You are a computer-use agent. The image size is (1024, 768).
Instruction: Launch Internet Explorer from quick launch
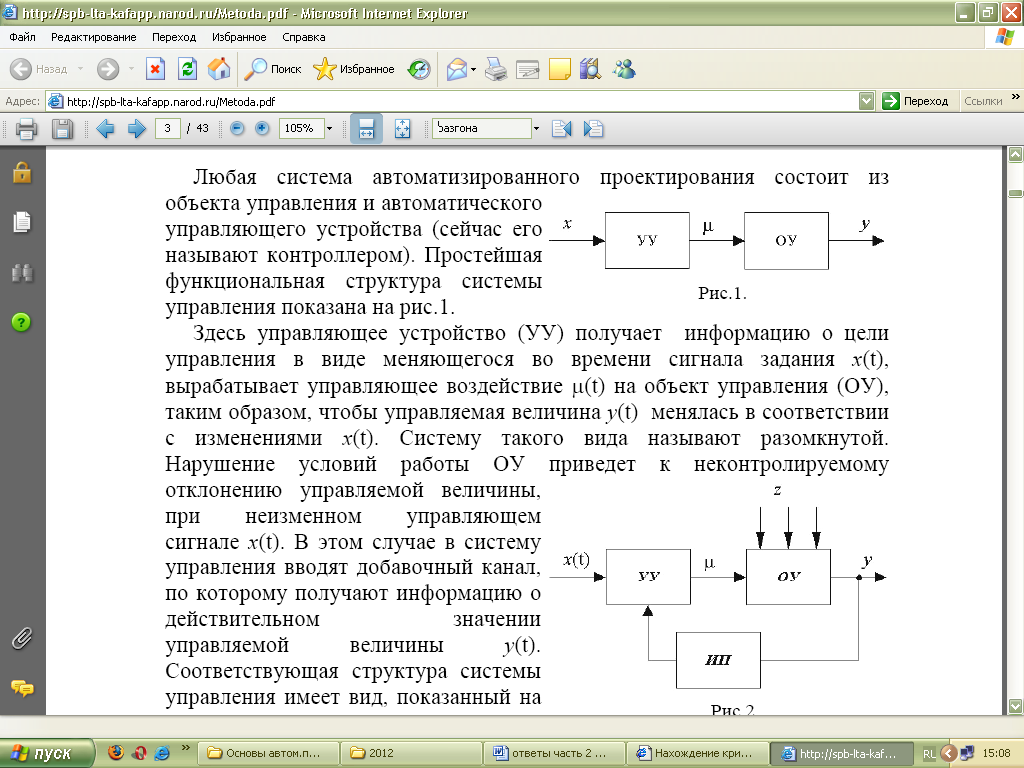162,753
